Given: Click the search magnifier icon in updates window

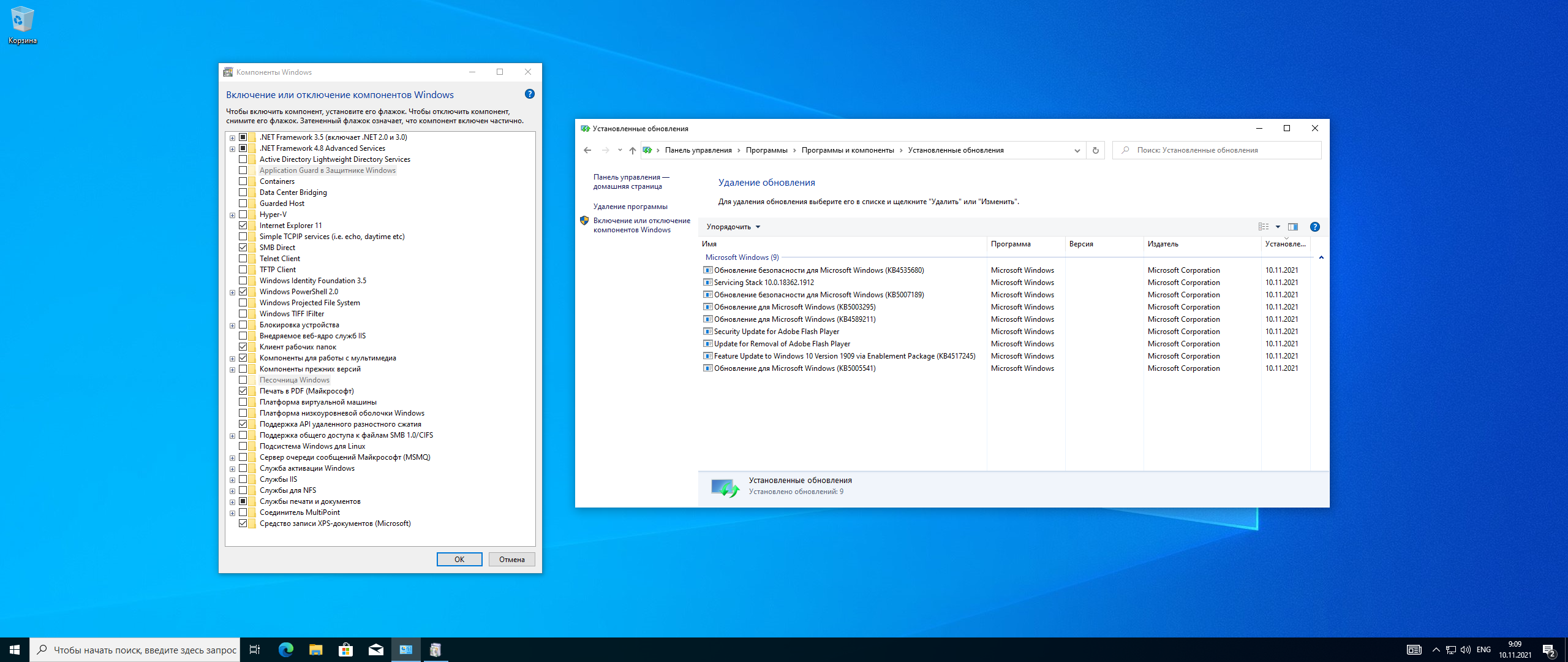Looking at the screenshot, I should click(1125, 150).
